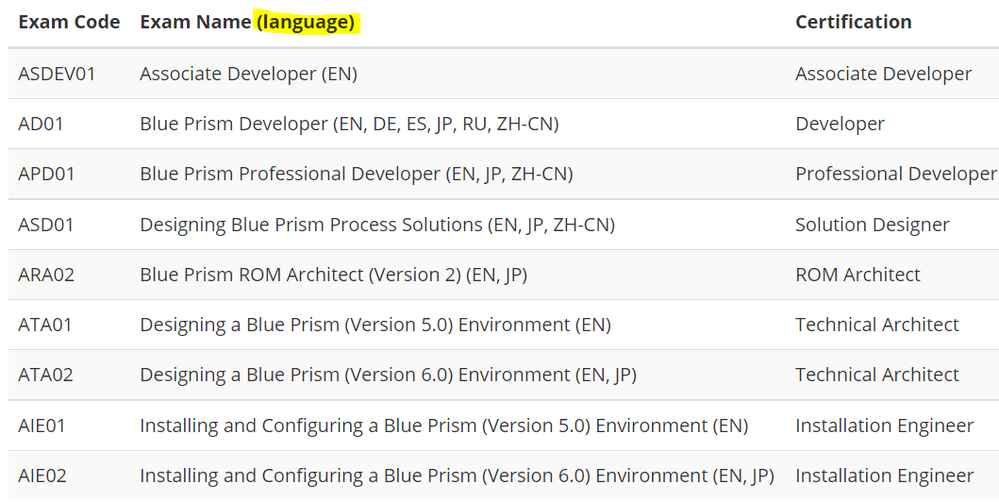Select the ROM Architect certification cell

tap(857, 274)
